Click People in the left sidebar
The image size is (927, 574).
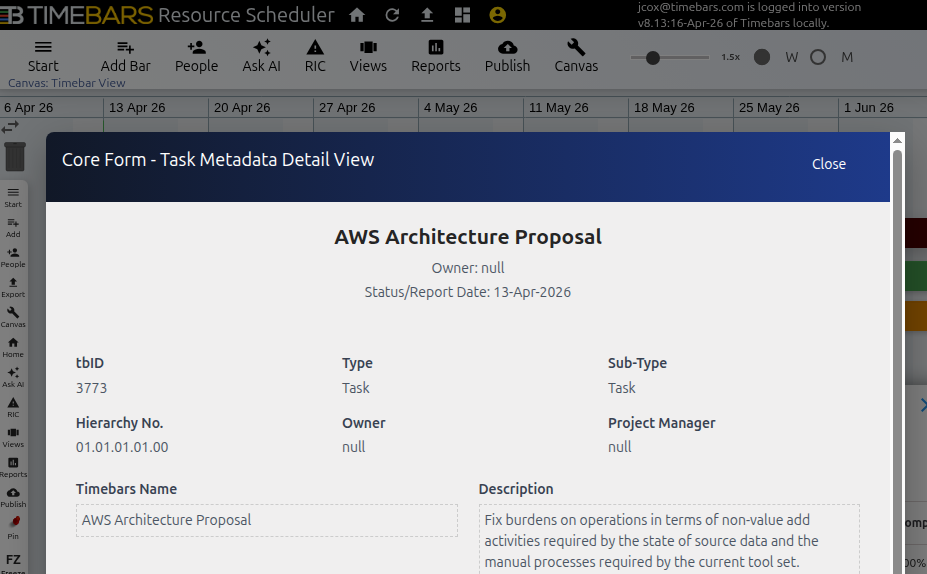coord(13,258)
